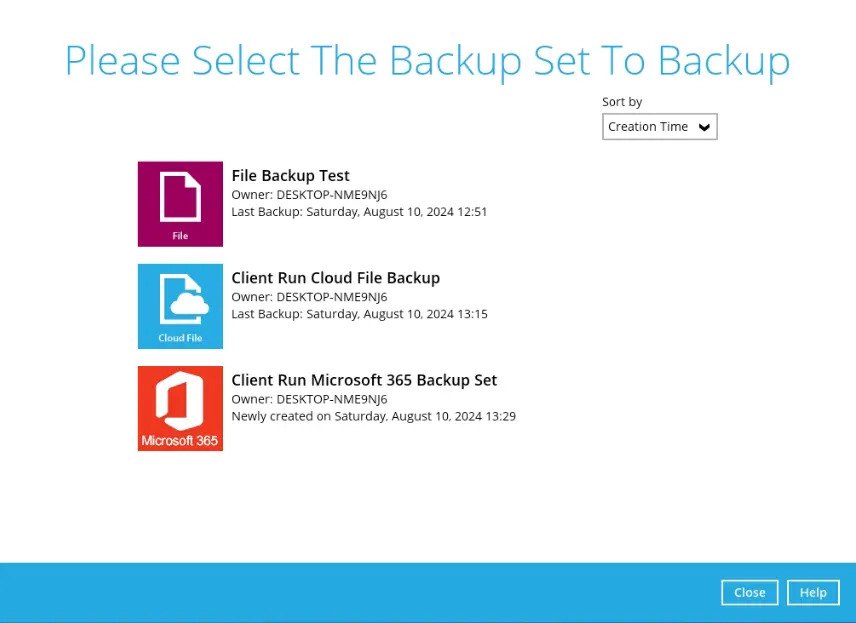The image size is (856, 623).
Task: Click the "Microsoft 365" caption under the Office logo
Action: pyautogui.click(x=180, y=440)
